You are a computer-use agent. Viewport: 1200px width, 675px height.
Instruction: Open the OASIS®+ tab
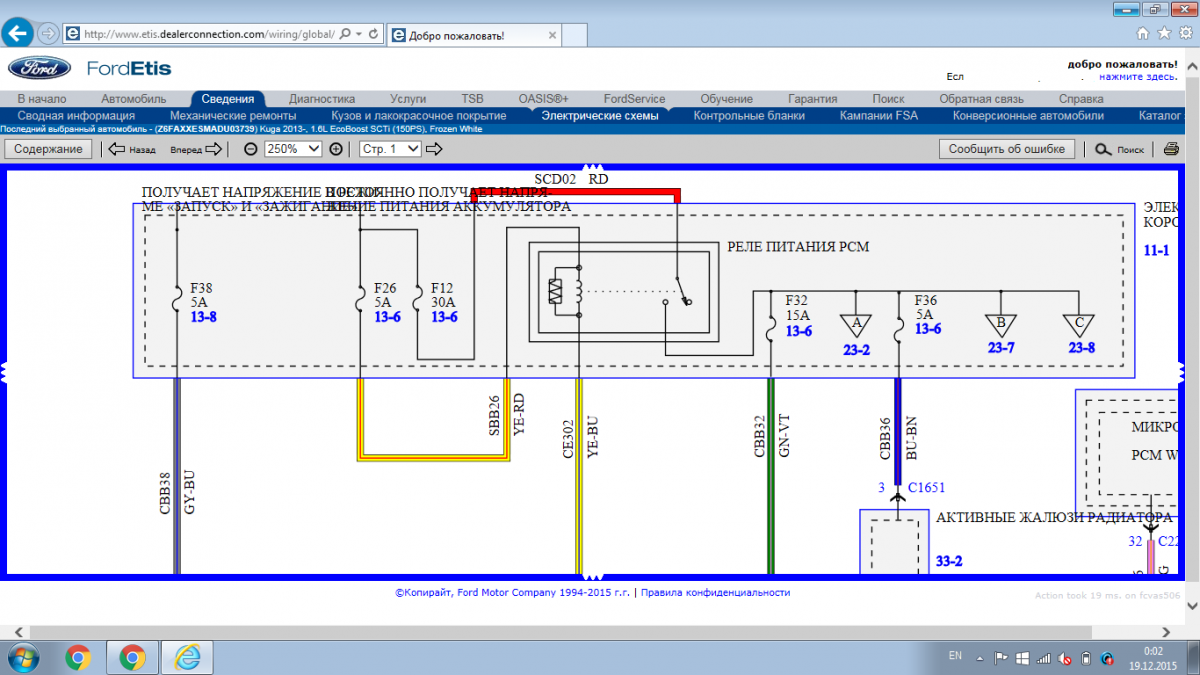tap(543, 99)
